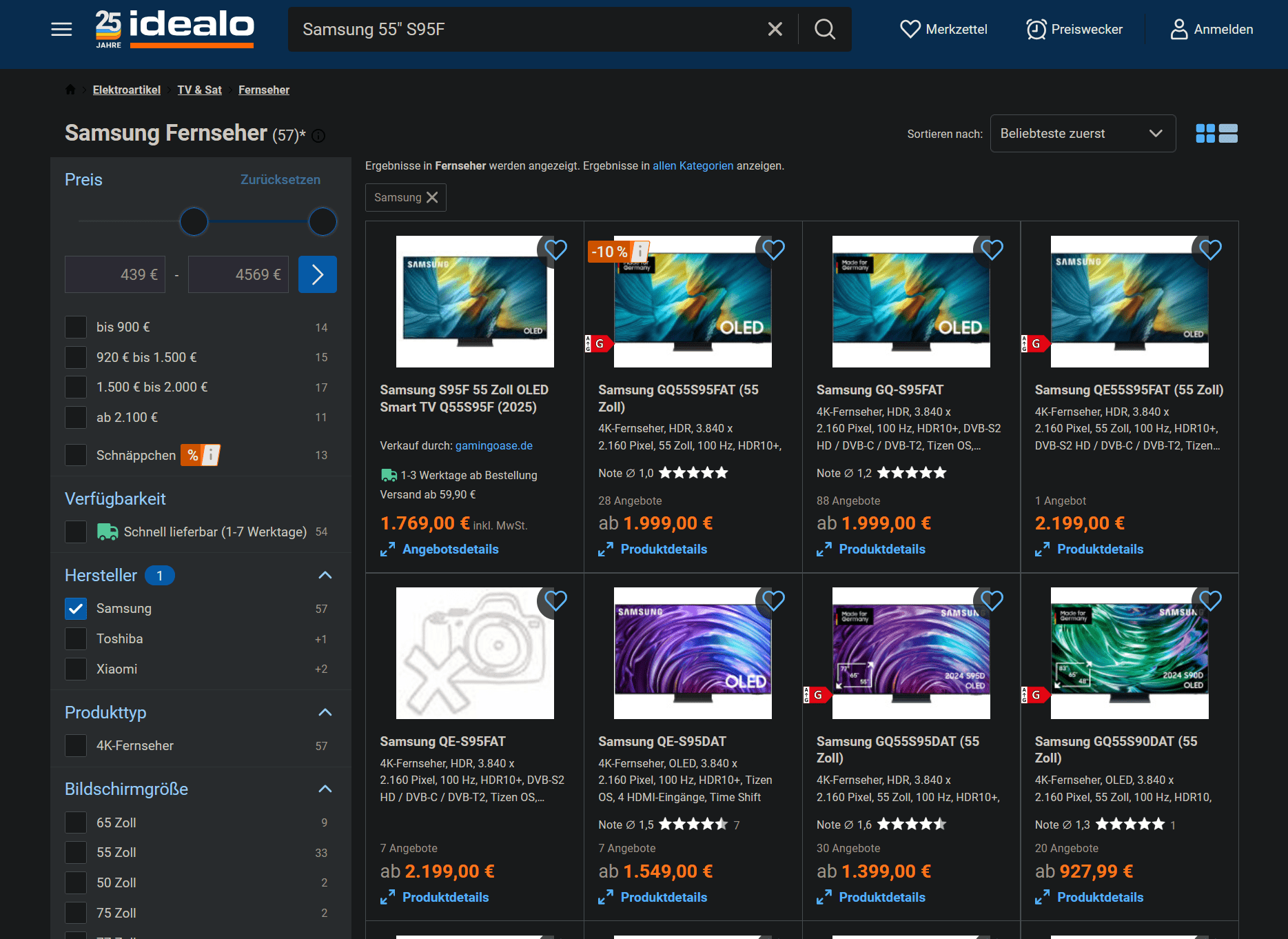This screenshot has height=939, width=1288.
Task: Switch to grid view layout
Action: [1205, 133]
